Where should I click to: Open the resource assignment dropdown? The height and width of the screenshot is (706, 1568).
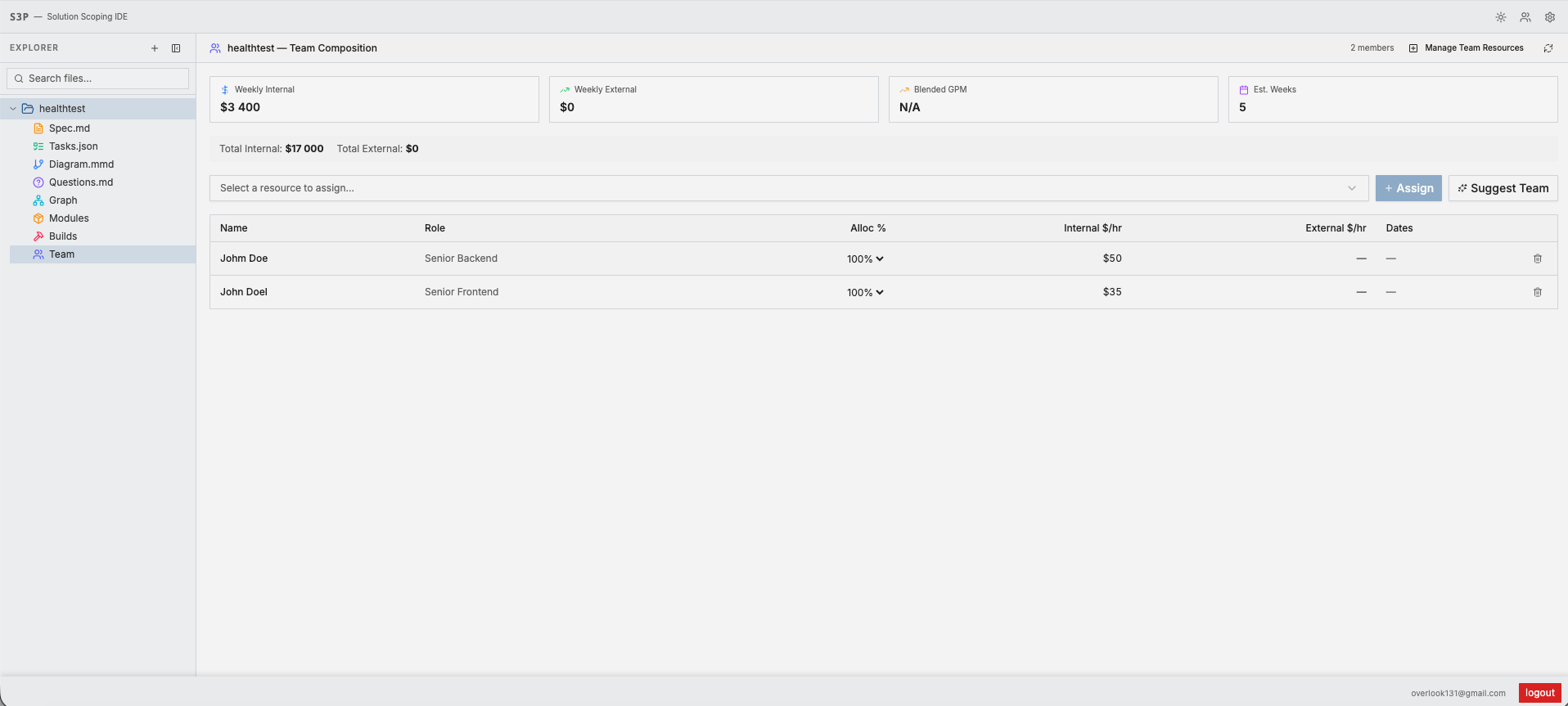click(x=789, y=188)
